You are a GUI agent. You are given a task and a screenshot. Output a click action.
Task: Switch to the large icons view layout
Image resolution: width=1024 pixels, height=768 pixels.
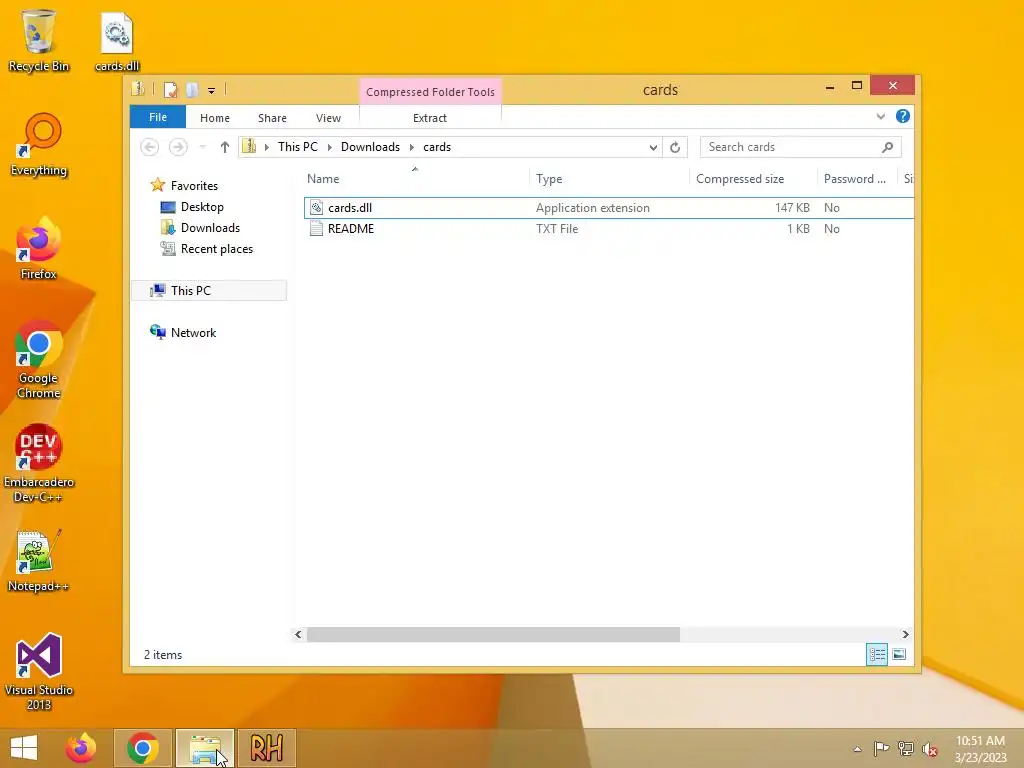tap(899, 654)
